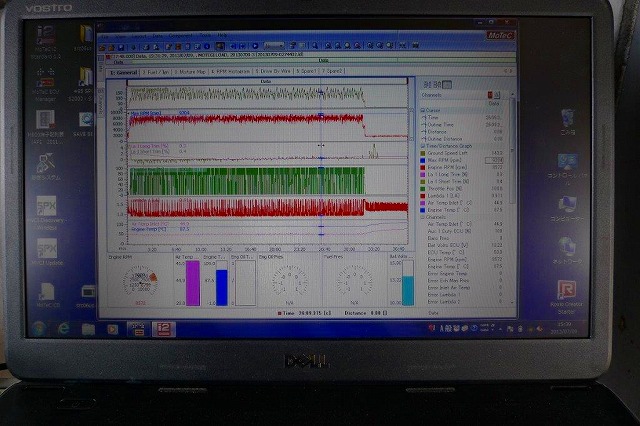The height and width of the screenshot is (426, 640).
Task: Open File Explorer from the taskbar
Action: (88, 329)
